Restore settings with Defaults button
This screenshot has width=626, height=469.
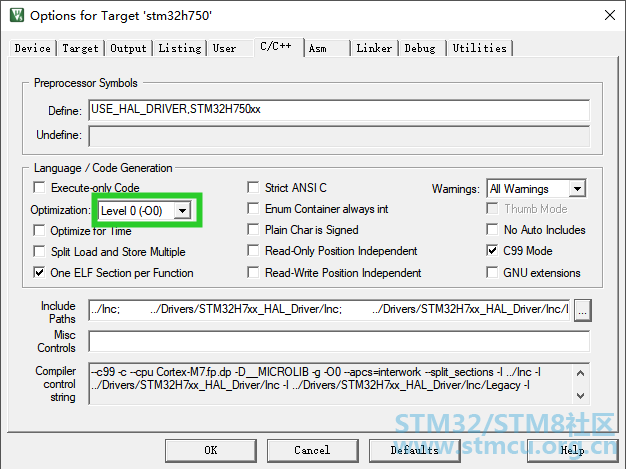click(414, 450)
